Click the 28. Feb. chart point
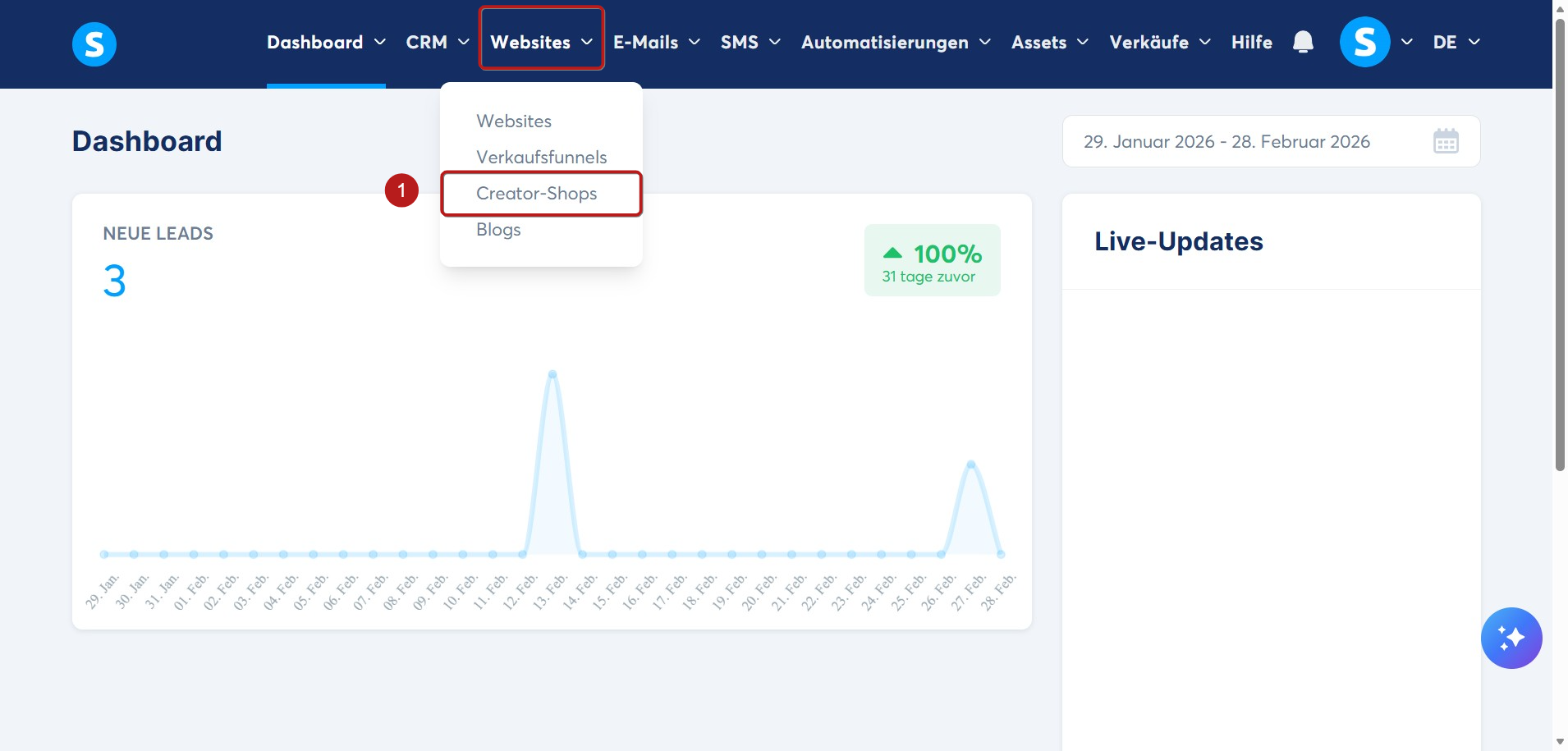 point(1001,555)
